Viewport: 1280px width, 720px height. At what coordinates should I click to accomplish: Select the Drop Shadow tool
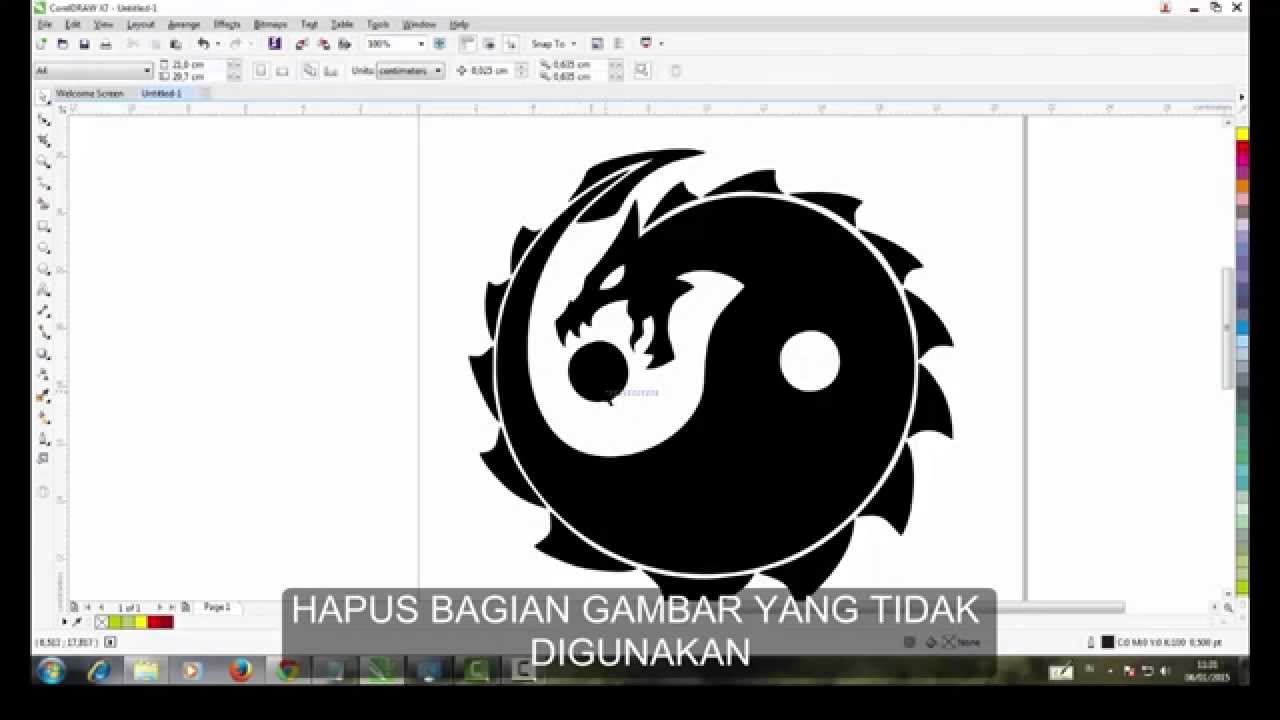click(x=44, y=354)
